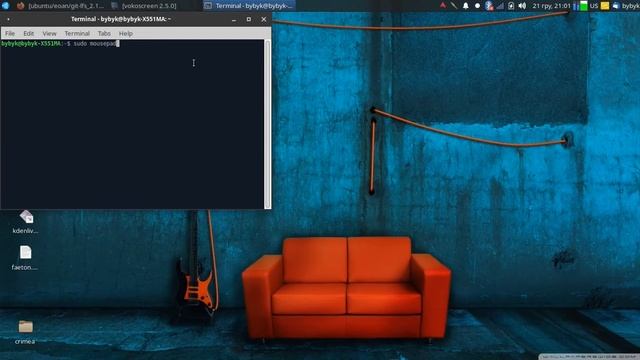
Task: Open the Help menu in Terminal
Action: pos(126,33)
